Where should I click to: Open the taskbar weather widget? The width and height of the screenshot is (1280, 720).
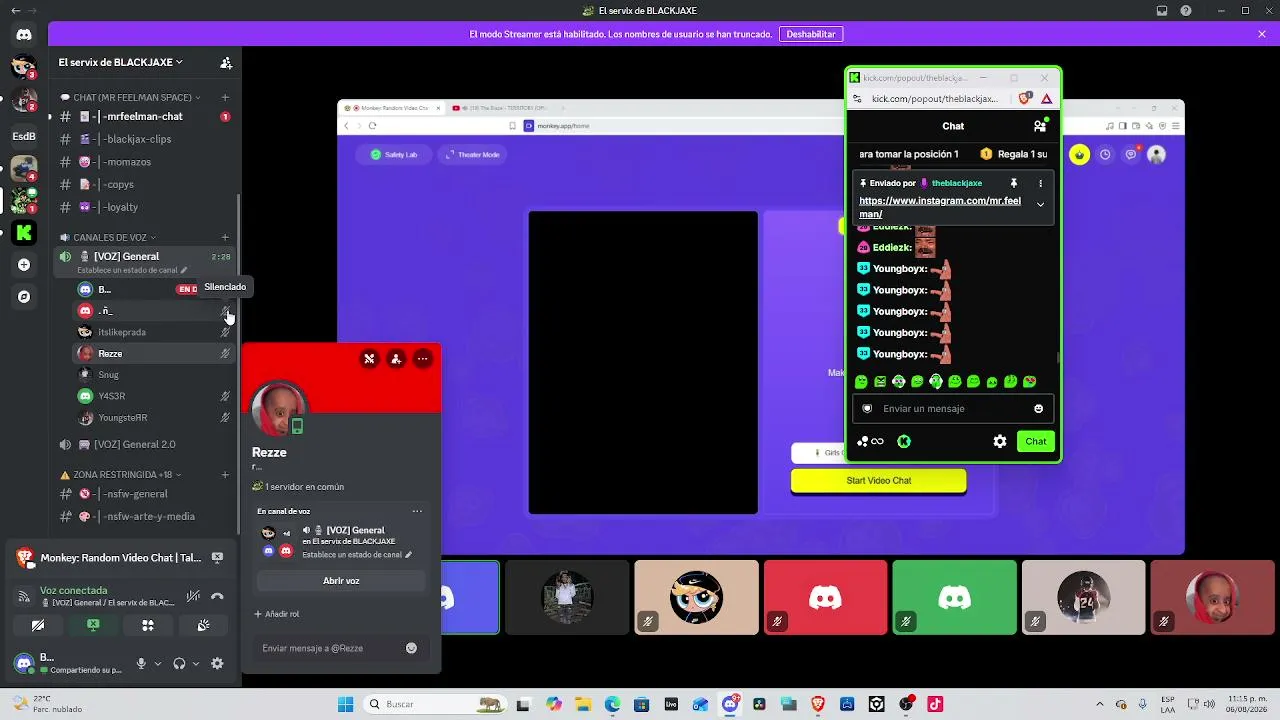(x=45, y=704)
